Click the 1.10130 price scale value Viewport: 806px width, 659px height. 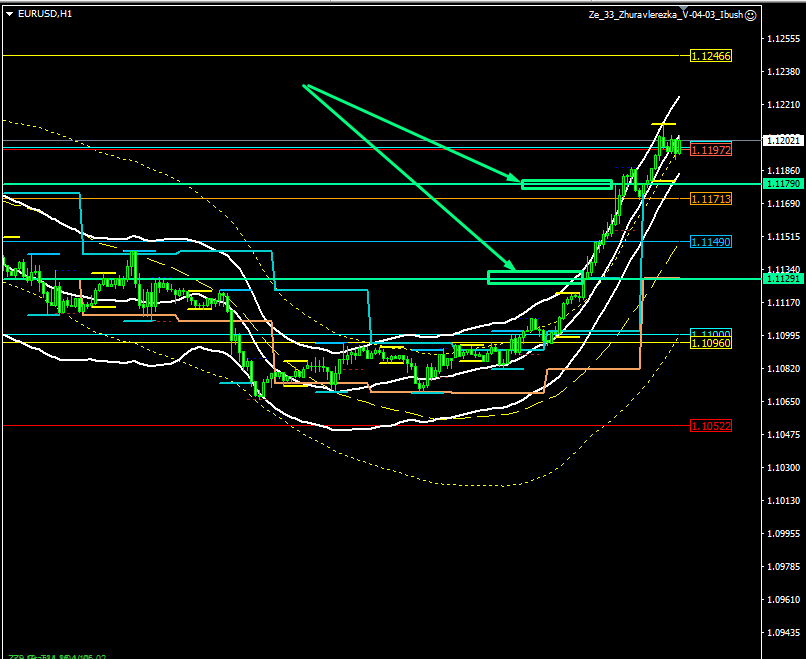click(x=783, y=501)
